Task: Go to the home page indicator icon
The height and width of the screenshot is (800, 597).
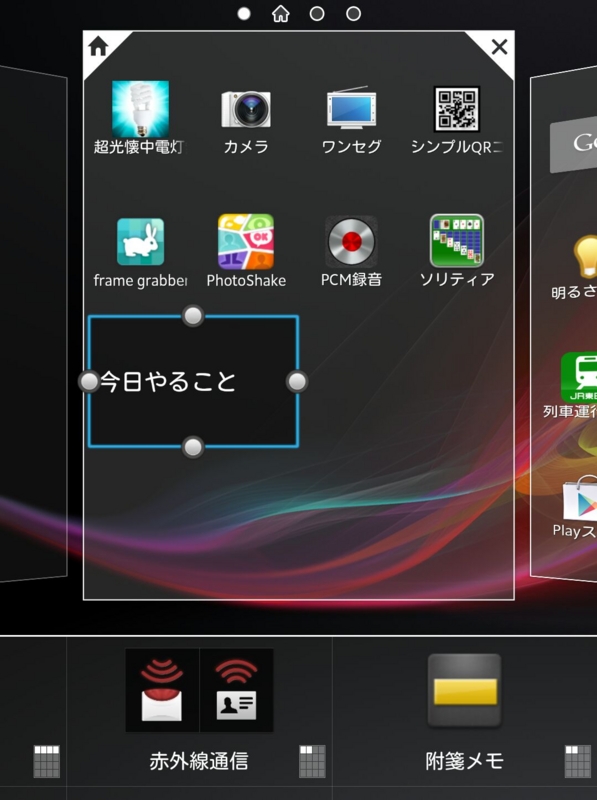Action: tap(280, 14)
